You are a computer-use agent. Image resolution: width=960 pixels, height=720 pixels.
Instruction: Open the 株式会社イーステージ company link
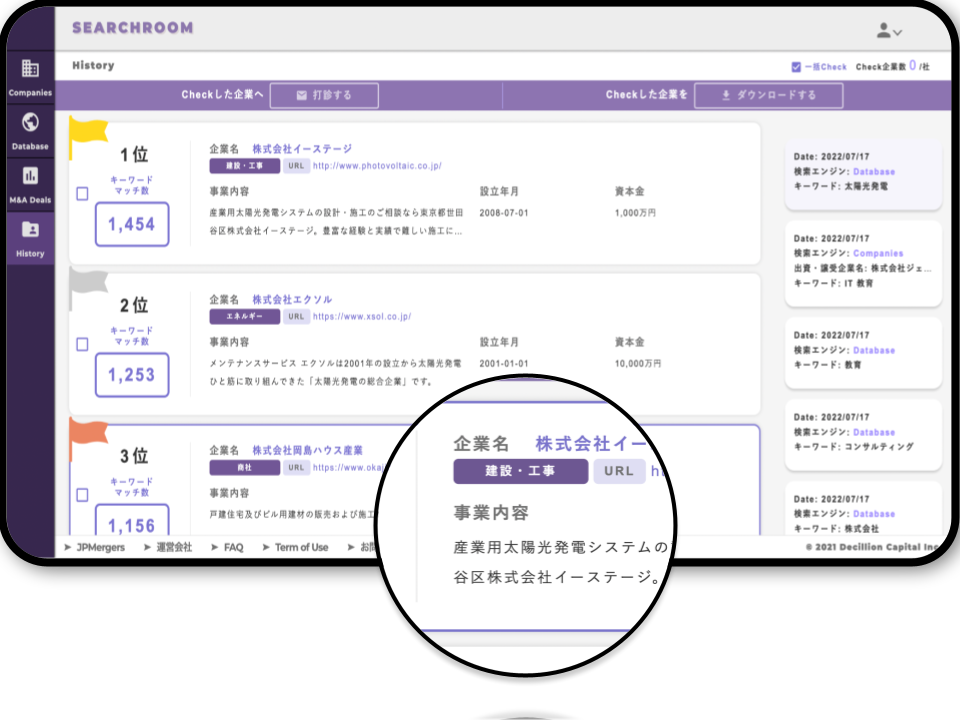tap(303, 147)
